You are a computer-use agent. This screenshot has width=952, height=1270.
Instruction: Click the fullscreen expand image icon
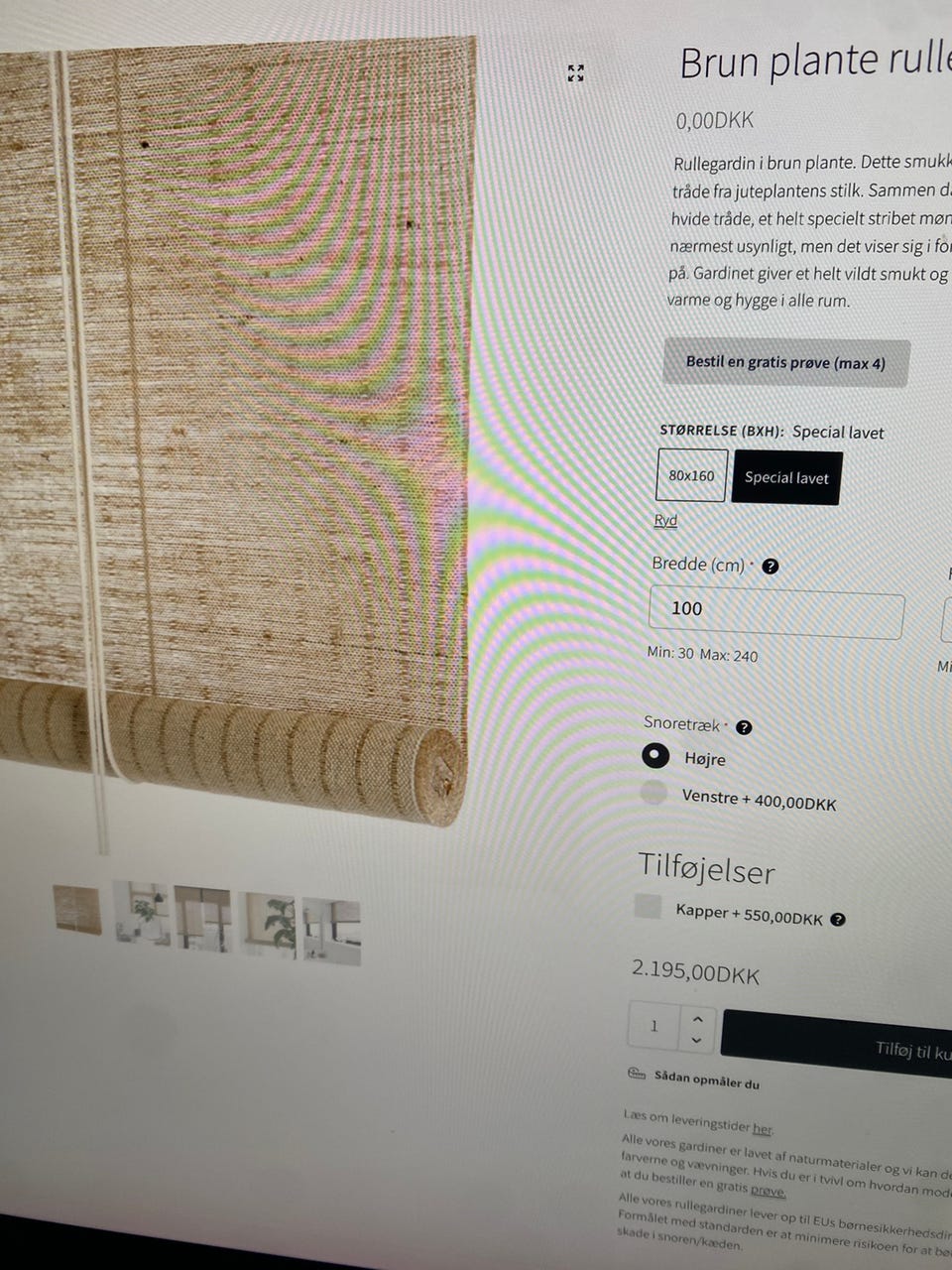(x=575, y=72)
